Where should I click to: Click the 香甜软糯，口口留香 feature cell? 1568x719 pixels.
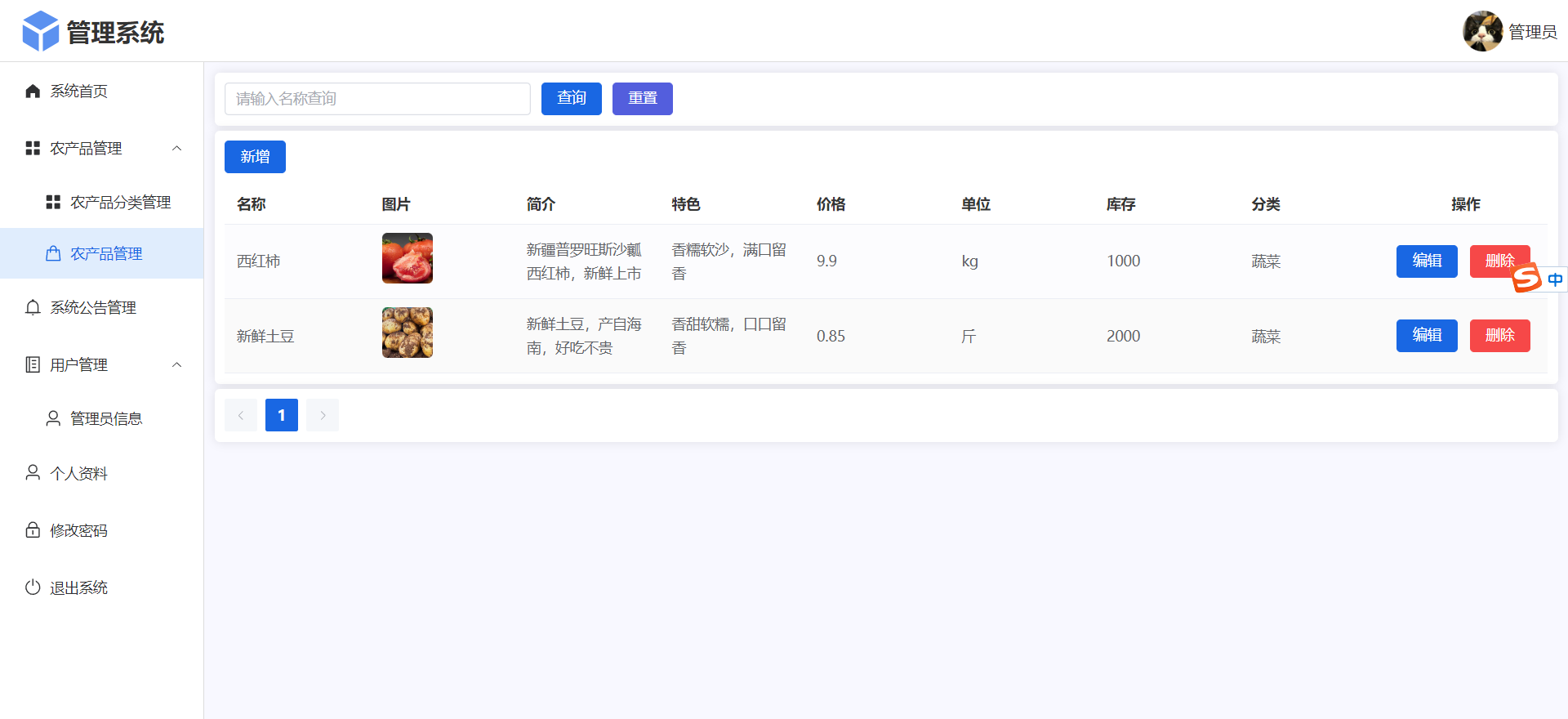728,336
